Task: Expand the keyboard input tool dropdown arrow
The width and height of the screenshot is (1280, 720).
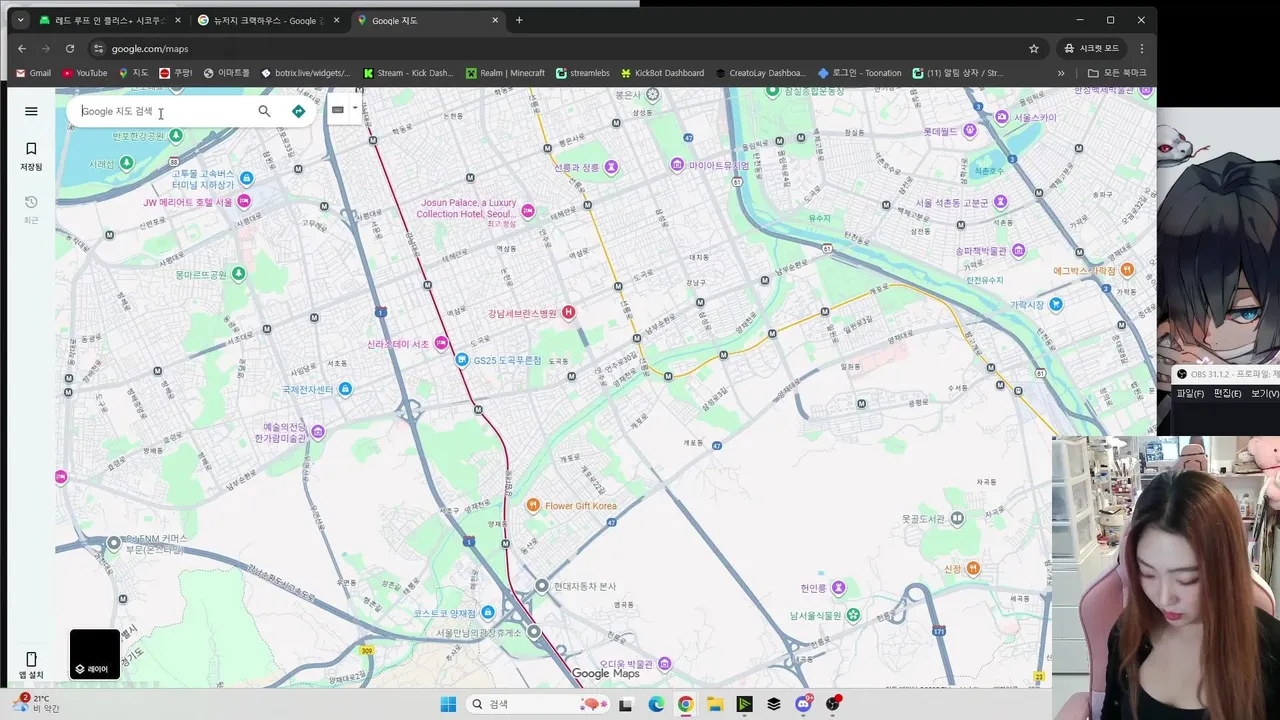Action: pos(355,108)
